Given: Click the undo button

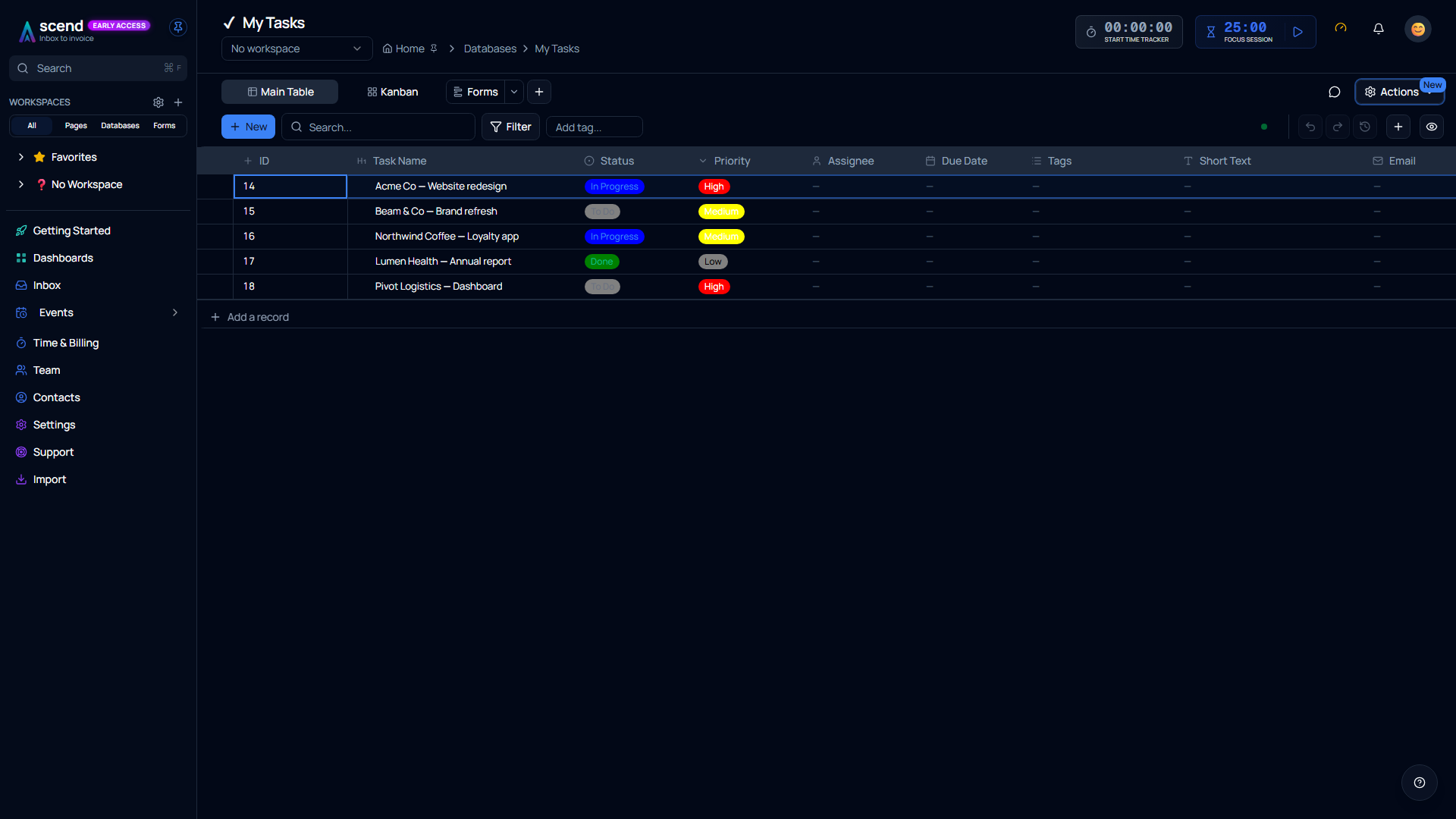Looking at the screenshot, I should (1310, 127).
